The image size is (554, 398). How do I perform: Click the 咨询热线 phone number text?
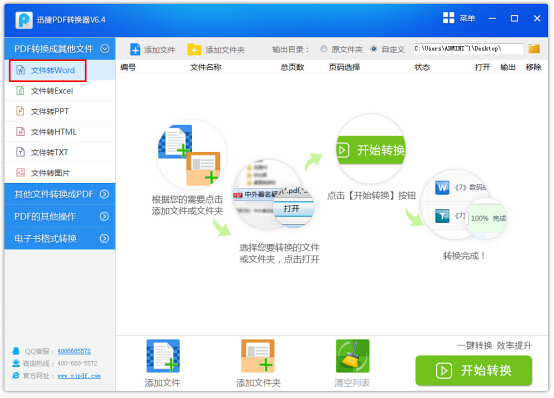77,363
